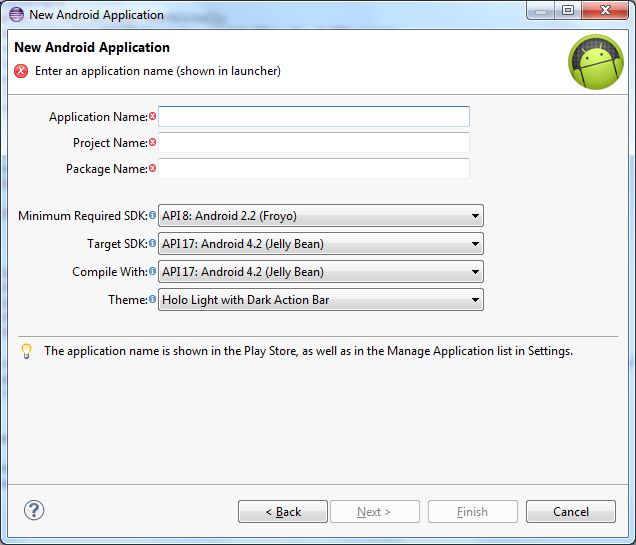The height and width of the screenshot is (545, 636).
Task: Click the Finish button
Action: coord(473,512)
